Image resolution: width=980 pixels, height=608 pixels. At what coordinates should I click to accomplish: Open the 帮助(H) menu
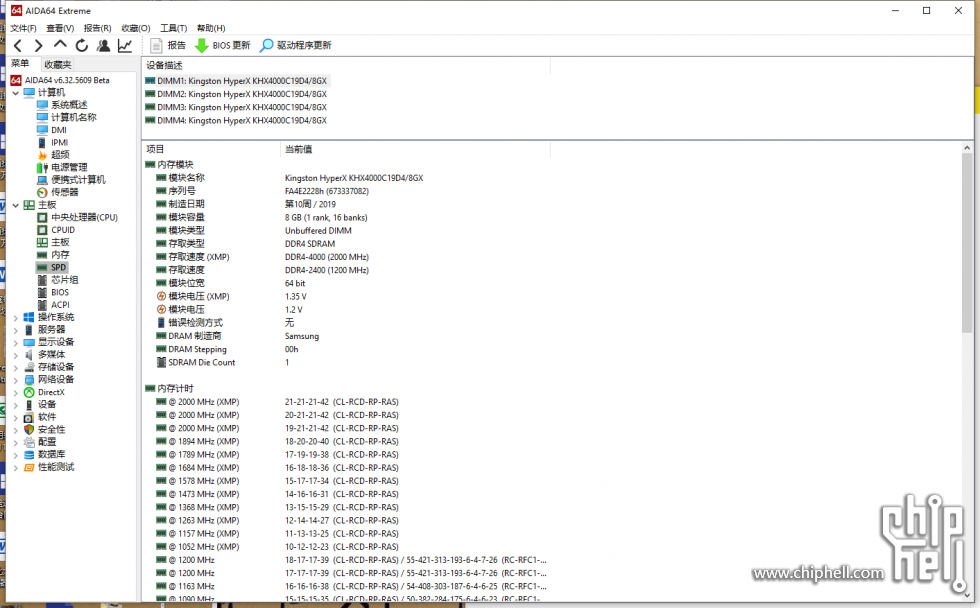pos(211,28)
